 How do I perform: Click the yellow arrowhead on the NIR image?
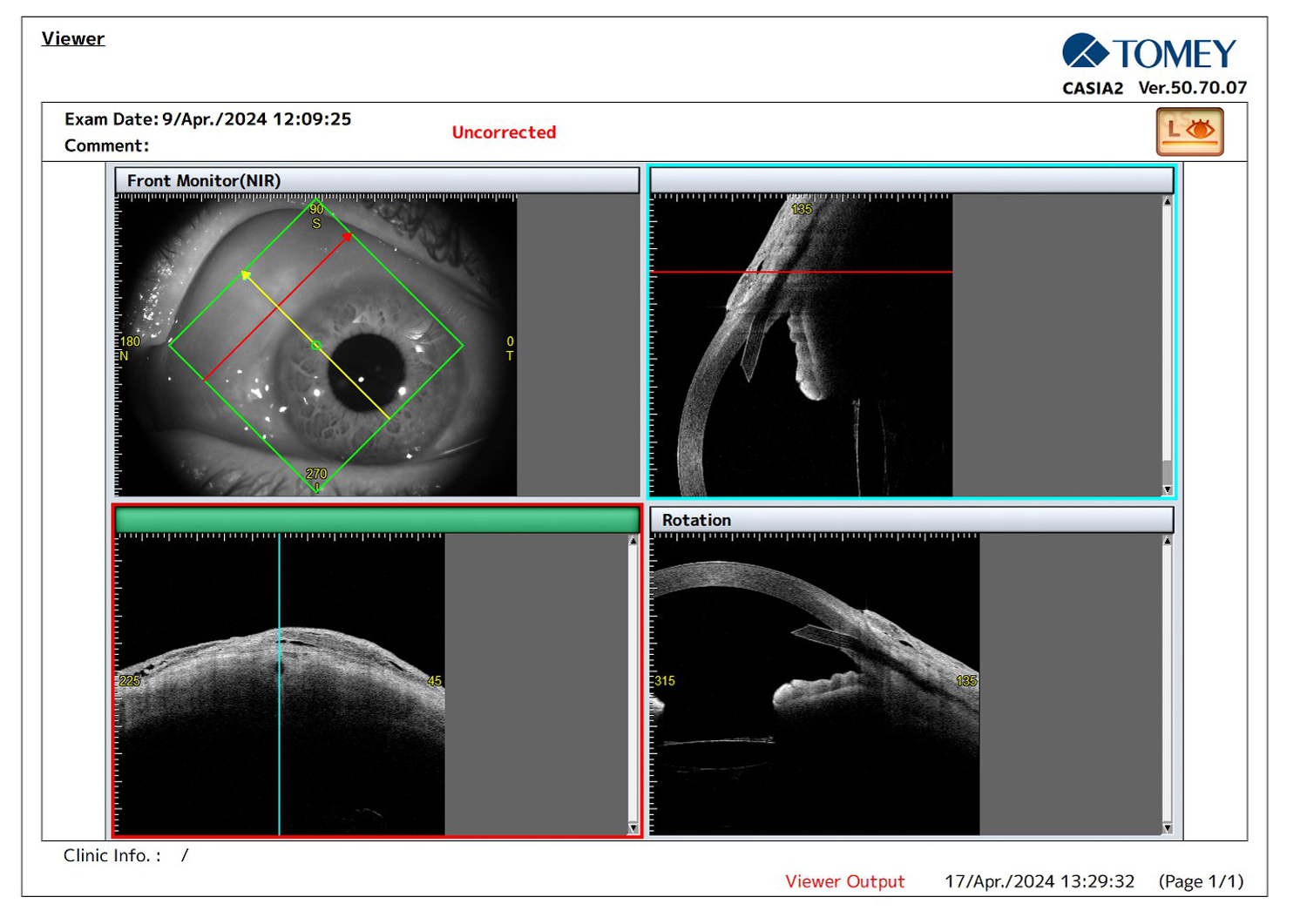(x=247, y=276)
